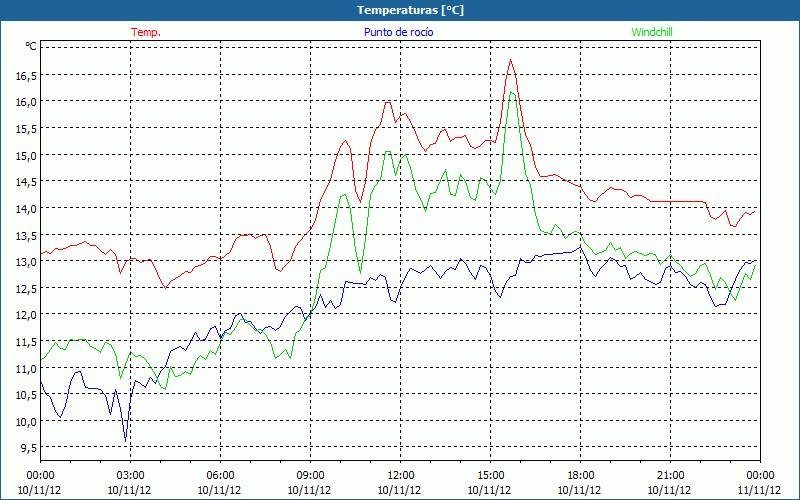Image resolution: width=800 pixels, height=500 pixels.
Task: Click the 09:00 time axis label
Action: coord(310,476)
